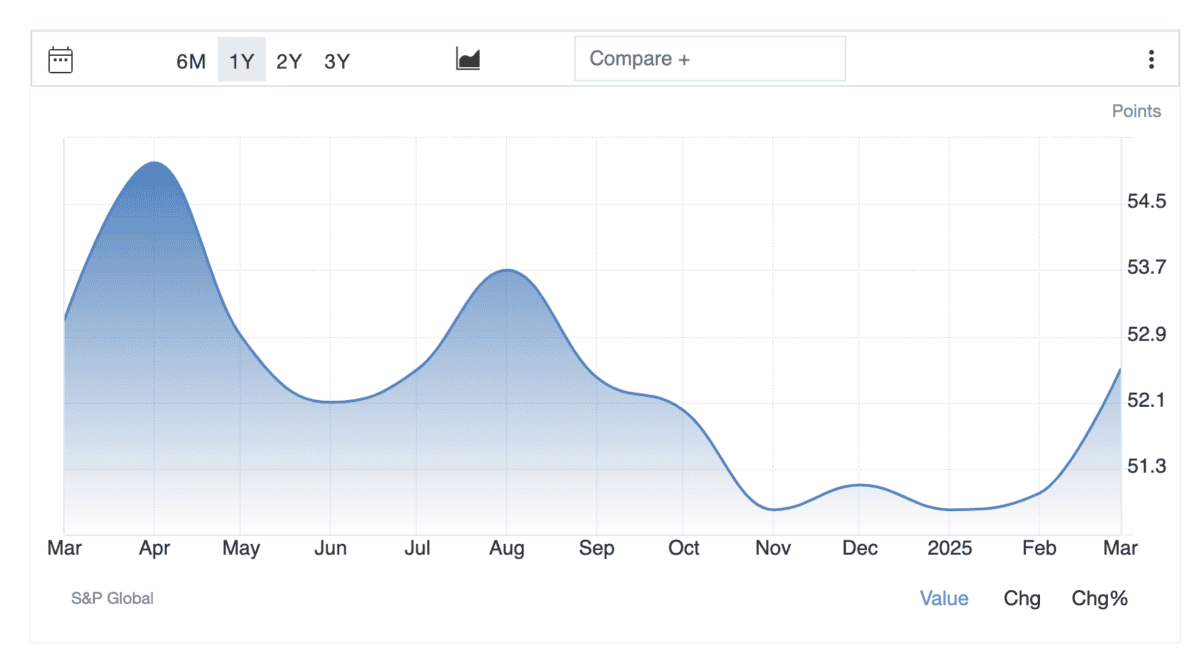Image resolution: width=1200 pixels, height=667 pixels.
Task: Click the 54.5 y-axis value
Action: click(1146, 202)
